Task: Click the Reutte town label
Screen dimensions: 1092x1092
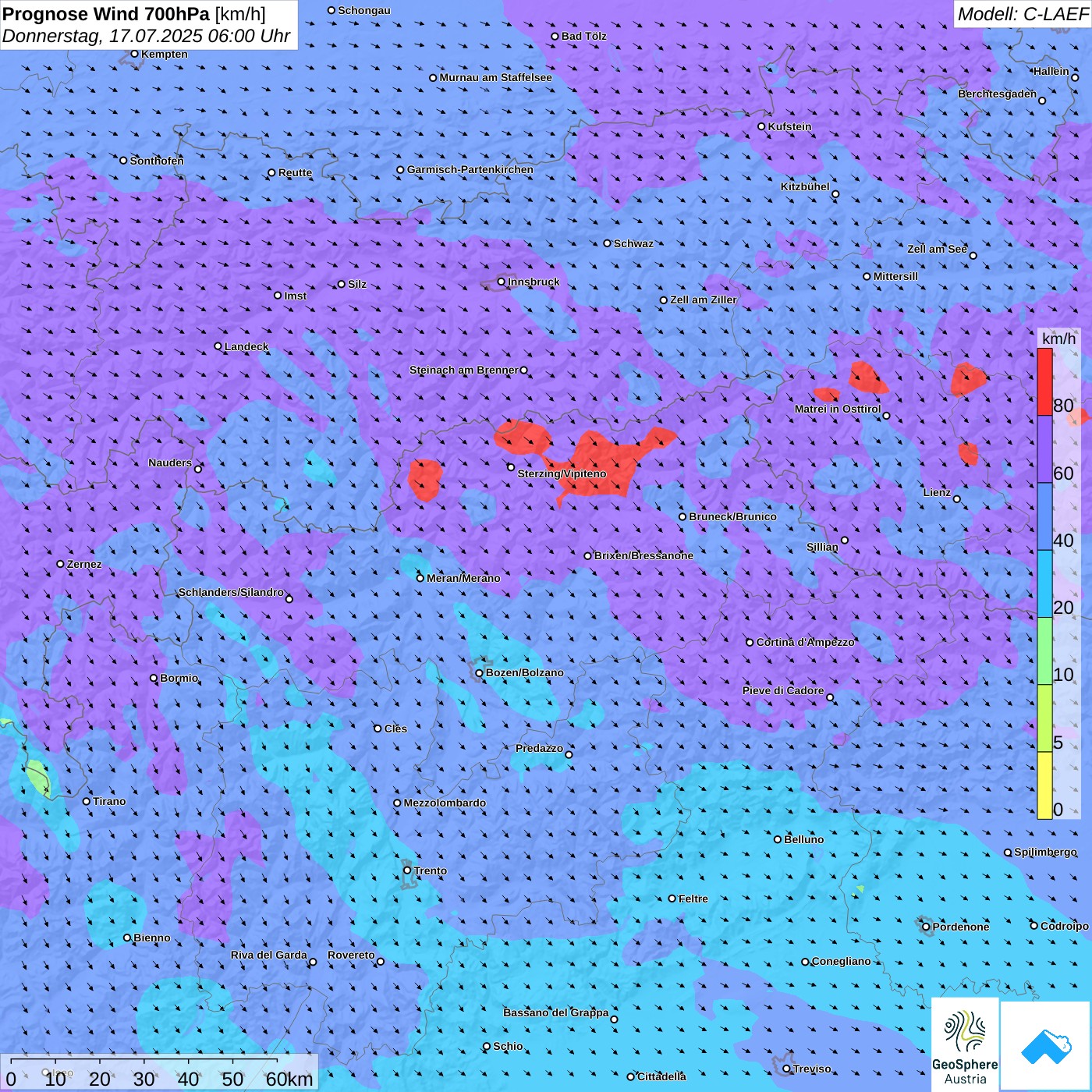Action: pyautogui.click(x=295, y=172)
